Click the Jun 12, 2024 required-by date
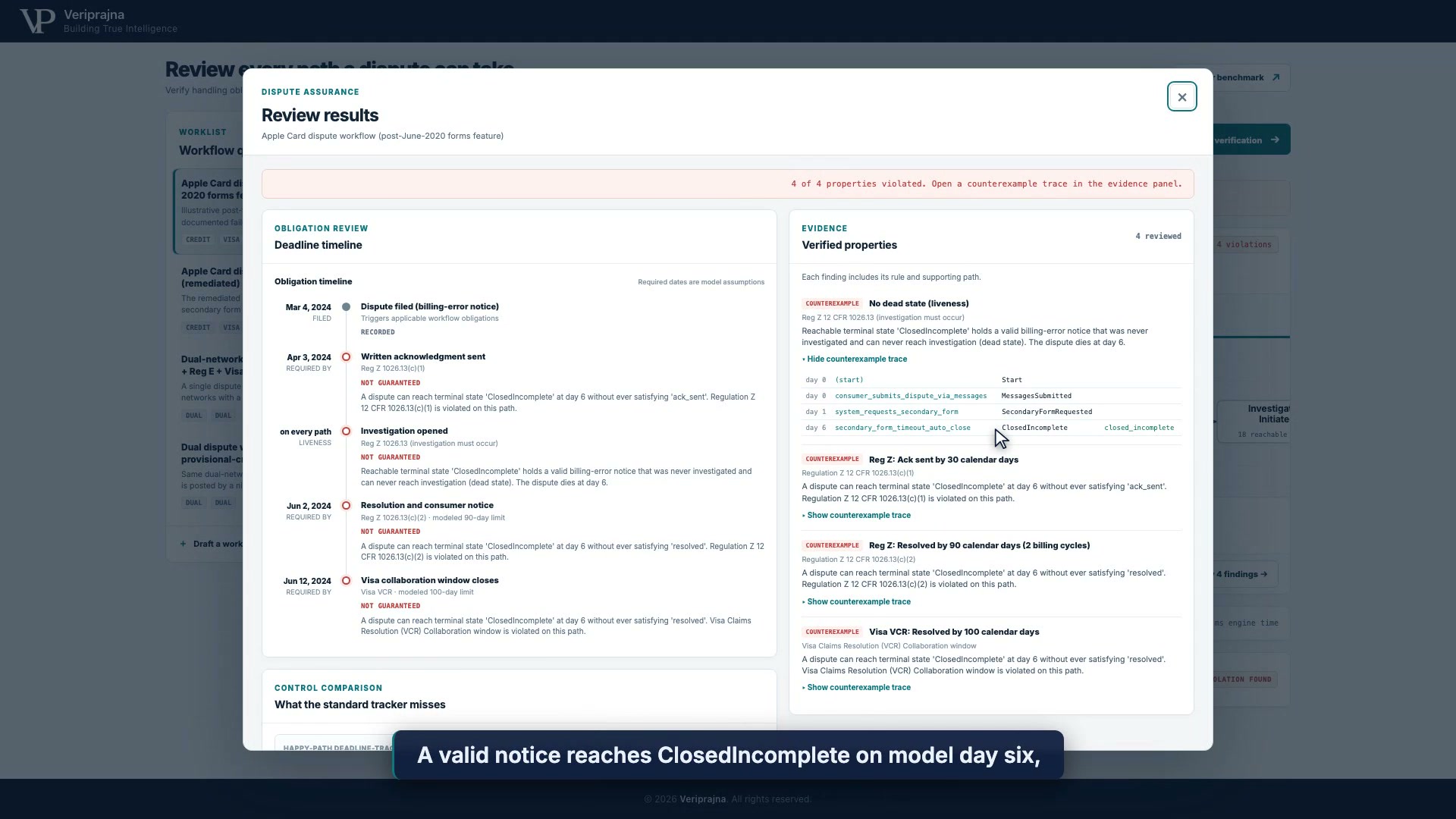Viewport: 1456px width, 819px height. (x=307, y=582)
